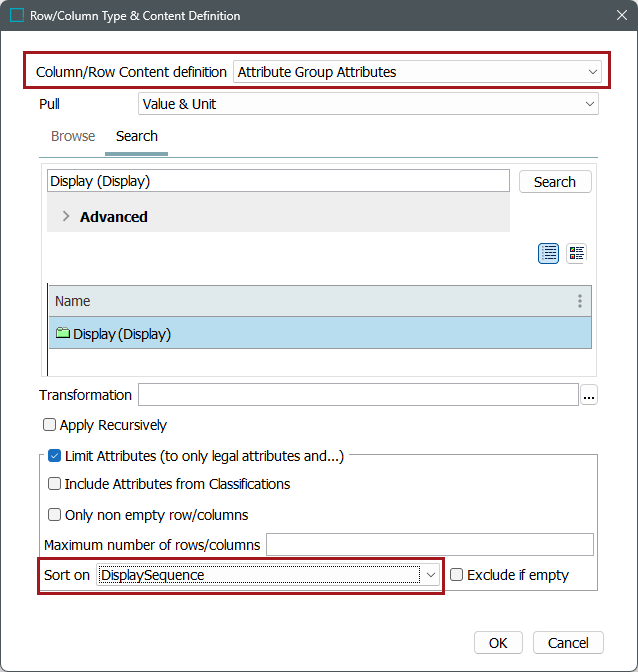The image size is (638, 672).
Task: Check Include Attributes from Classifications
Action: point(55,484)
